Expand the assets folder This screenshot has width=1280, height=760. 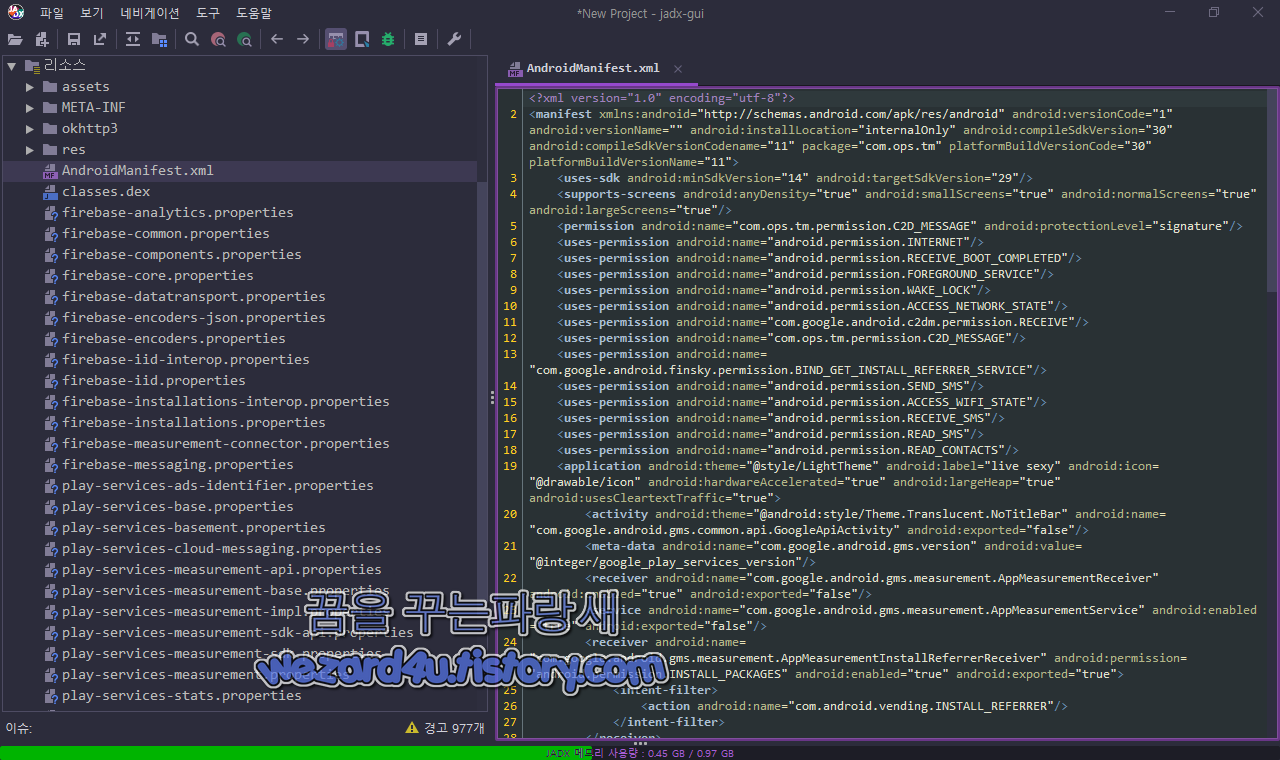pyautogui.click(x=30, y=87)
